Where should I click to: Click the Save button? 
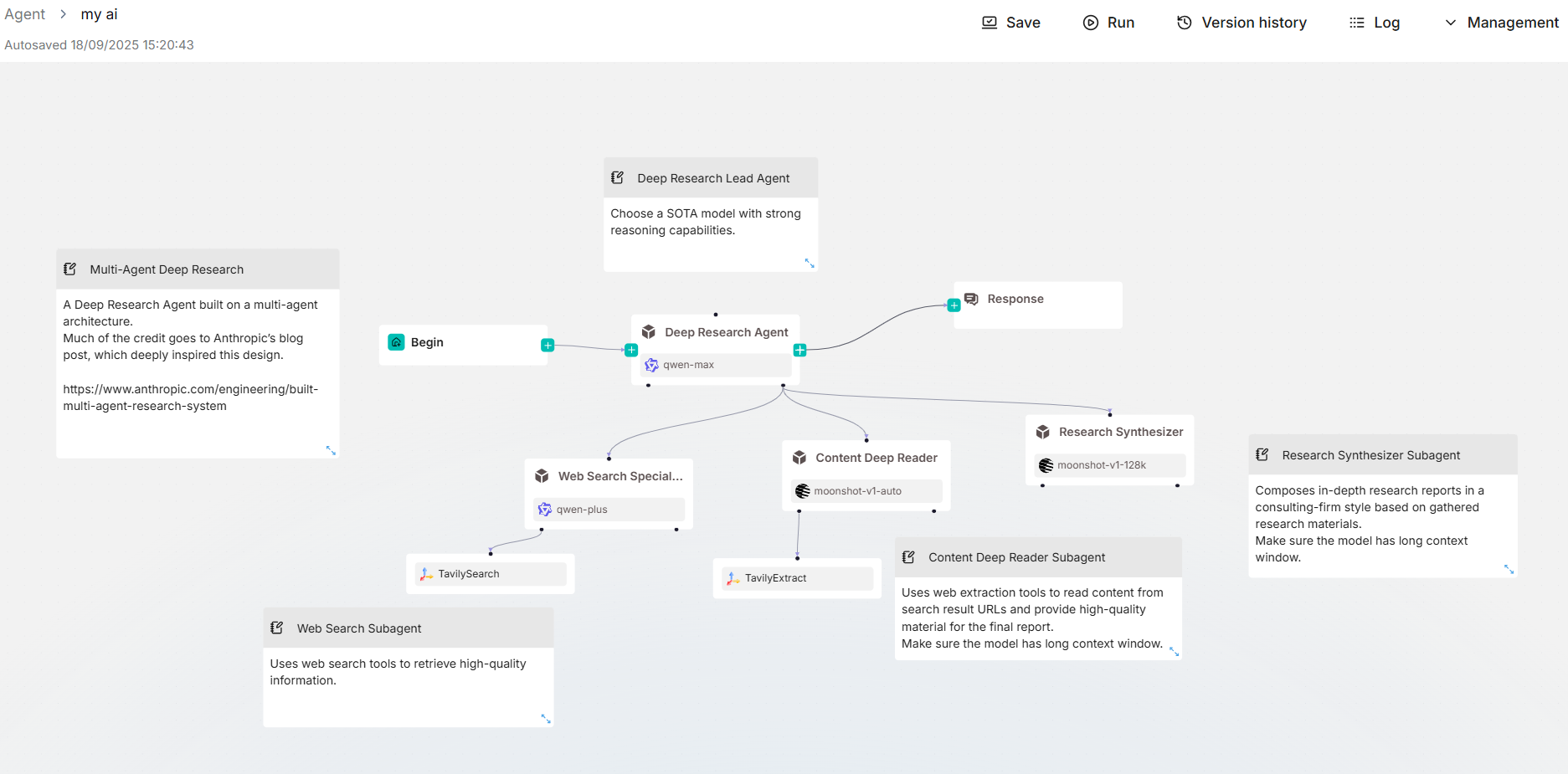point(1010,23)
